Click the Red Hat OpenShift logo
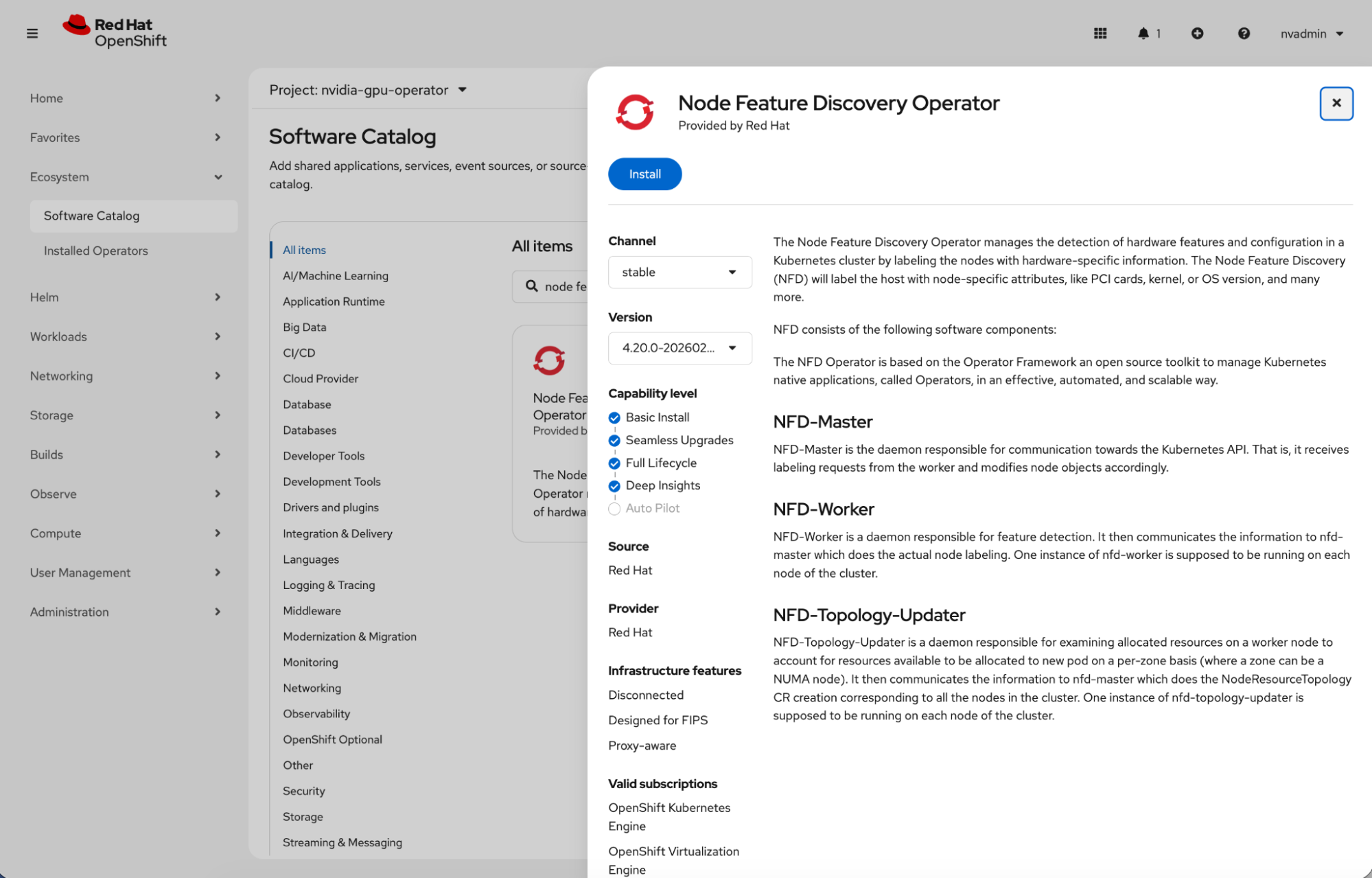Viewport: 1372px width, 878px height. tap(115, 32)
